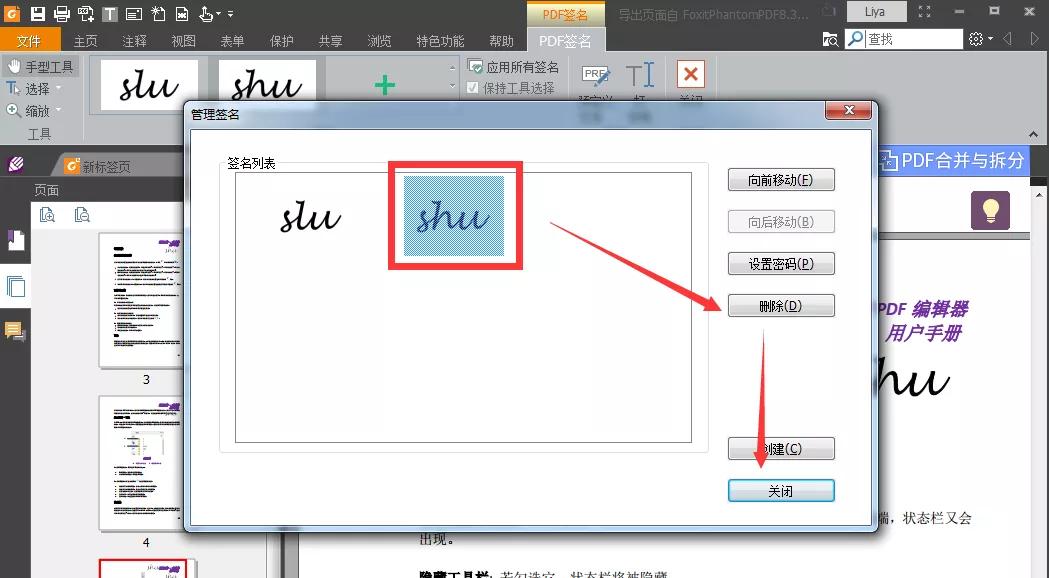Viewport: 1049px width, 578px height.
Task: Expand the 选择 tool dropdown arrow
Action: 59,88
